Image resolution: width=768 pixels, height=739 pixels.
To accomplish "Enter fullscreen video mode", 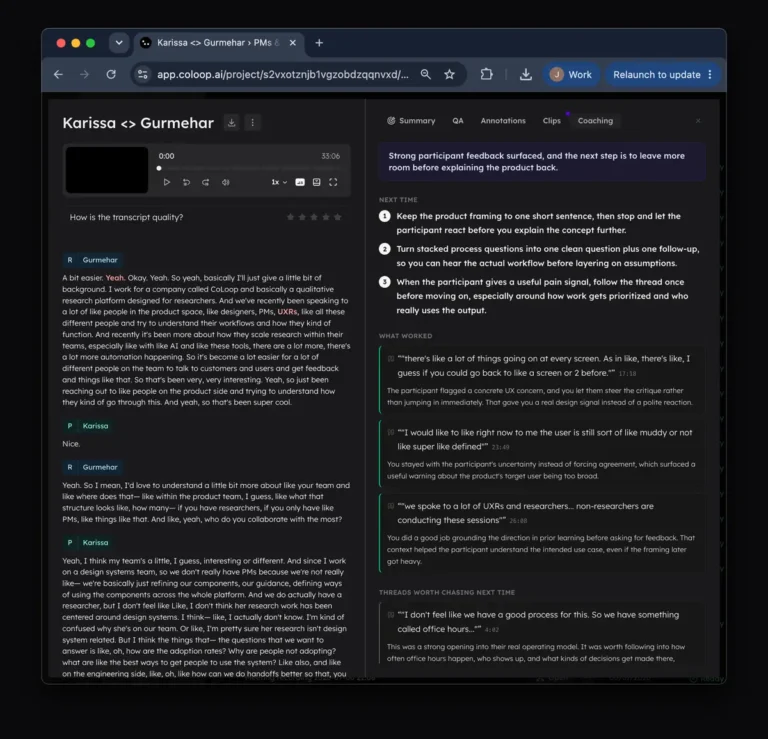I will tap(333, 182).
